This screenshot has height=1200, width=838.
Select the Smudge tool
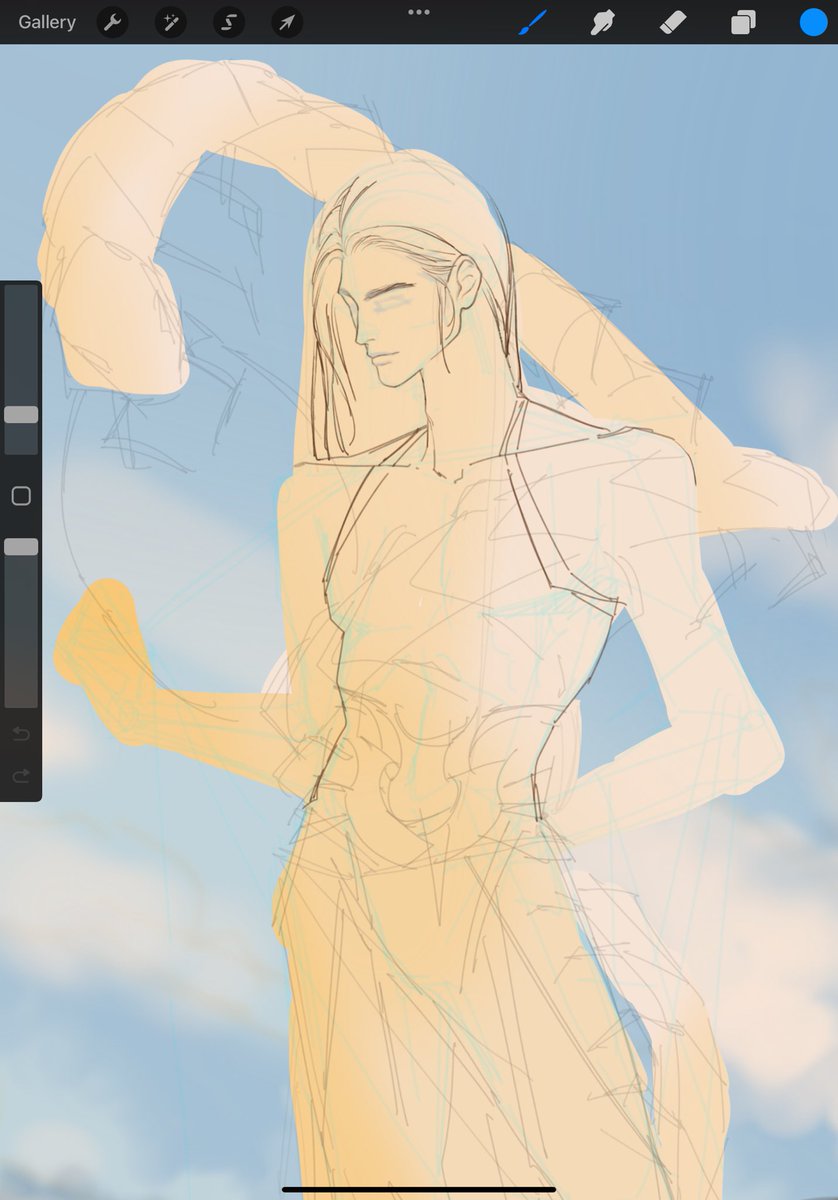(602, 22)
